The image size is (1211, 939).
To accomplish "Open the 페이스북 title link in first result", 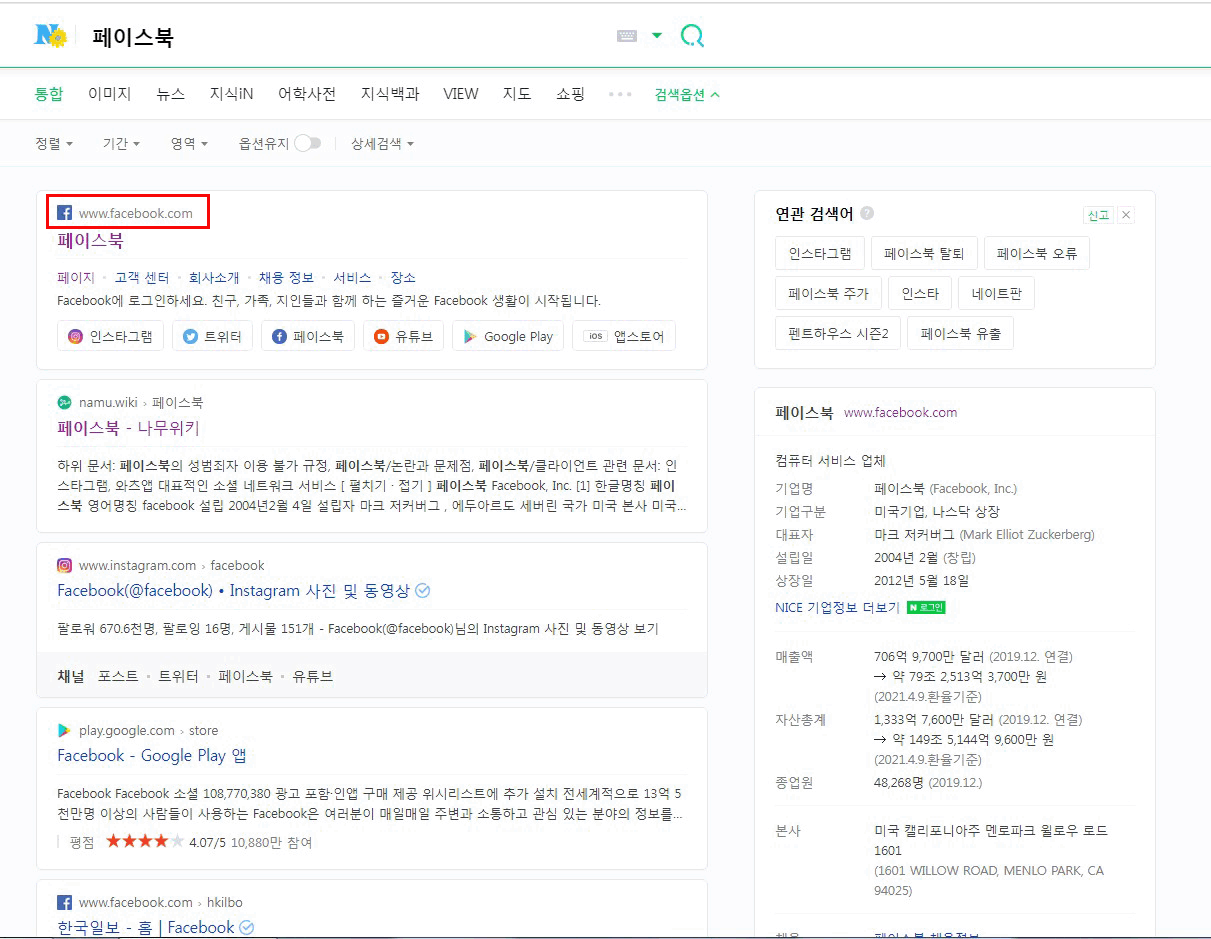I will coord(90,241).
